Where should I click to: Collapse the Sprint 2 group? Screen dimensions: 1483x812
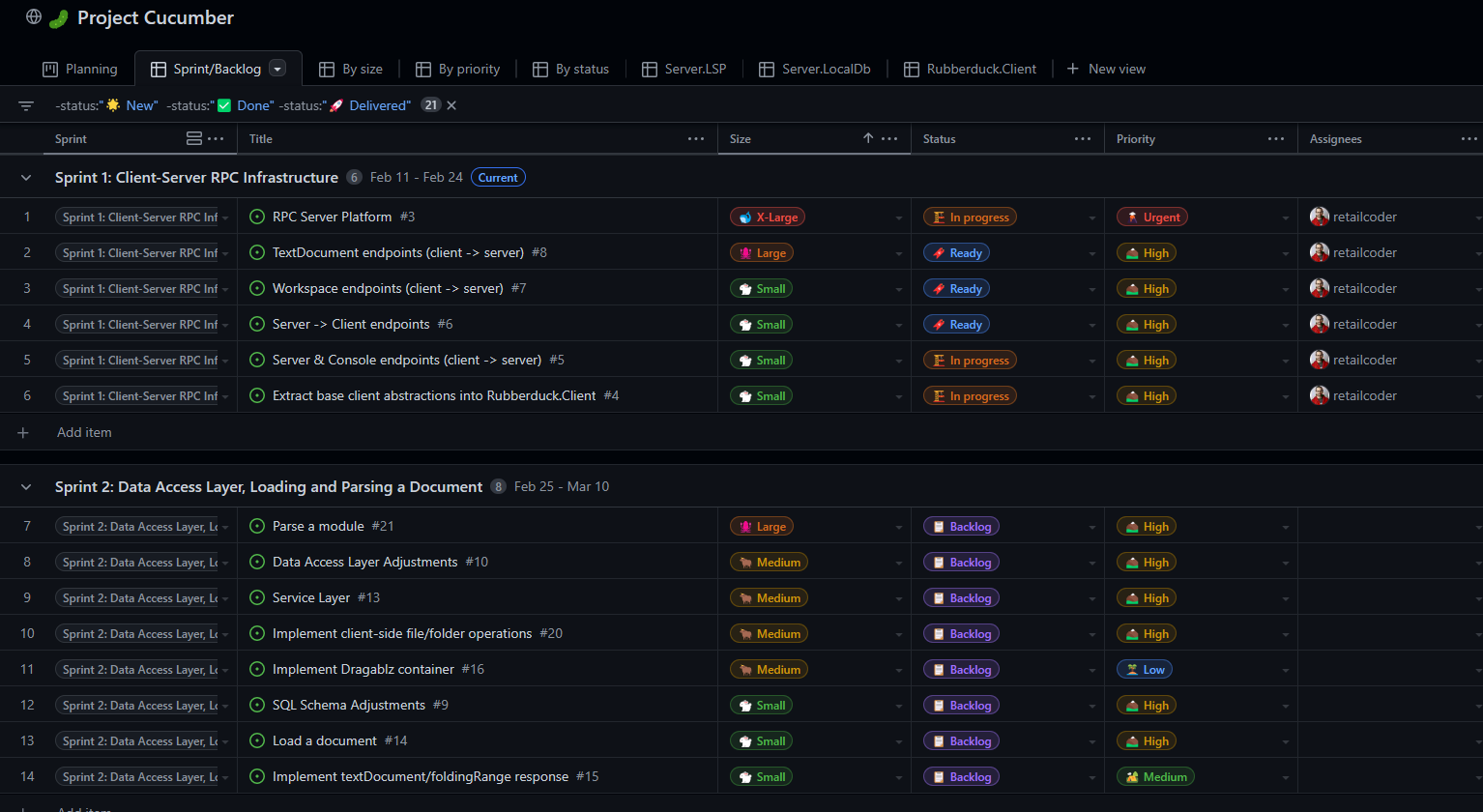pos(26,487)
